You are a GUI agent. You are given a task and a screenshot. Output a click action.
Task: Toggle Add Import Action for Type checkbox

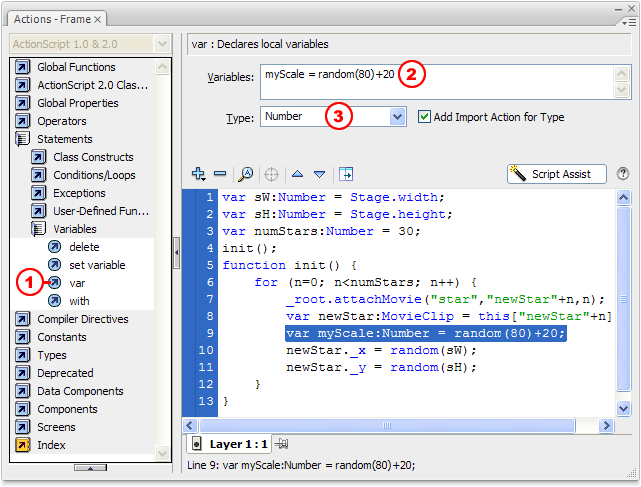[x=424, y=117]
